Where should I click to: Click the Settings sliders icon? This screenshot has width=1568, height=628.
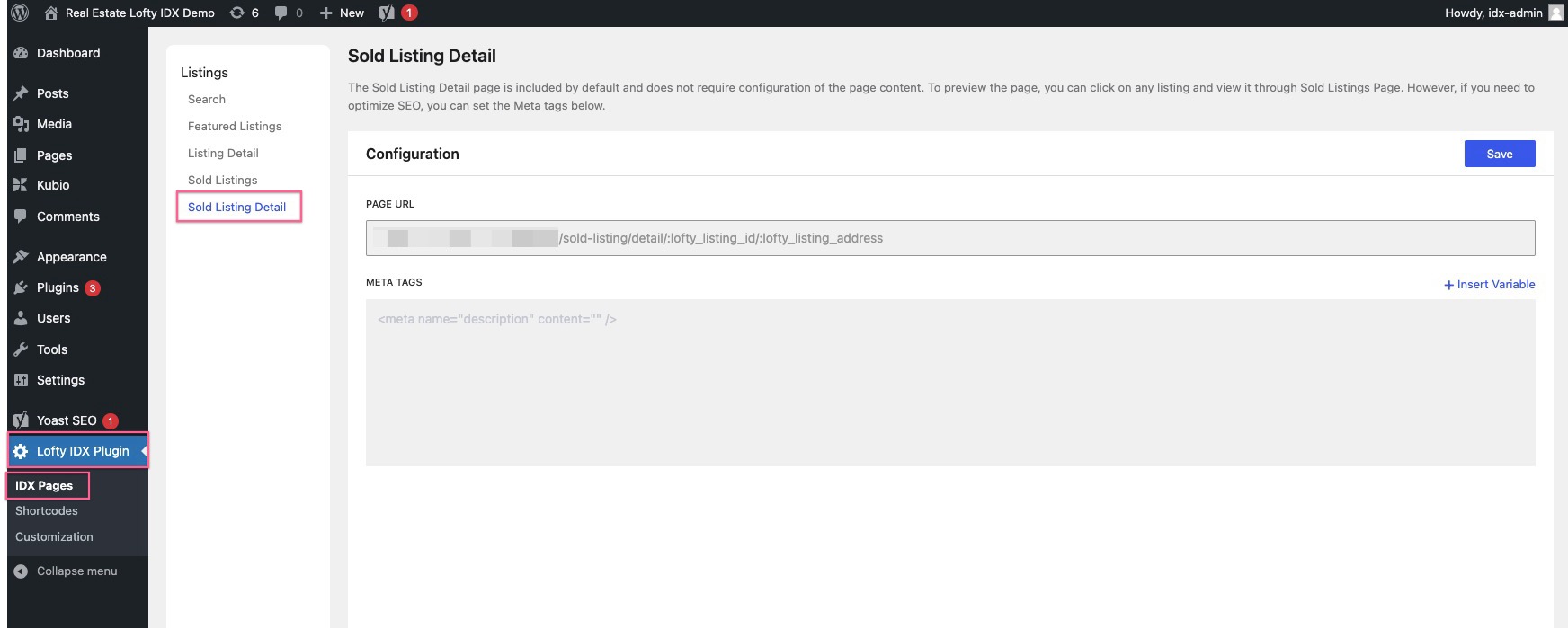[x=21, y=380]
